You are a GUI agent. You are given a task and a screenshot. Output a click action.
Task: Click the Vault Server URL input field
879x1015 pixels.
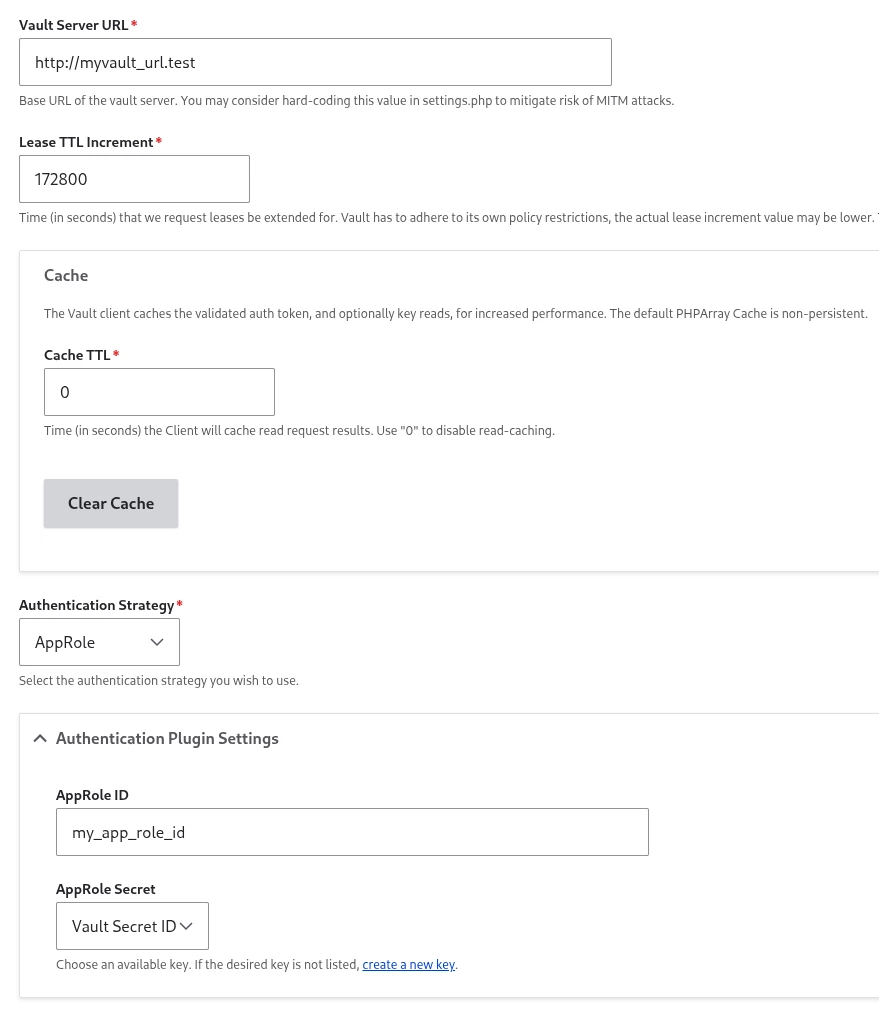point(315,62)
